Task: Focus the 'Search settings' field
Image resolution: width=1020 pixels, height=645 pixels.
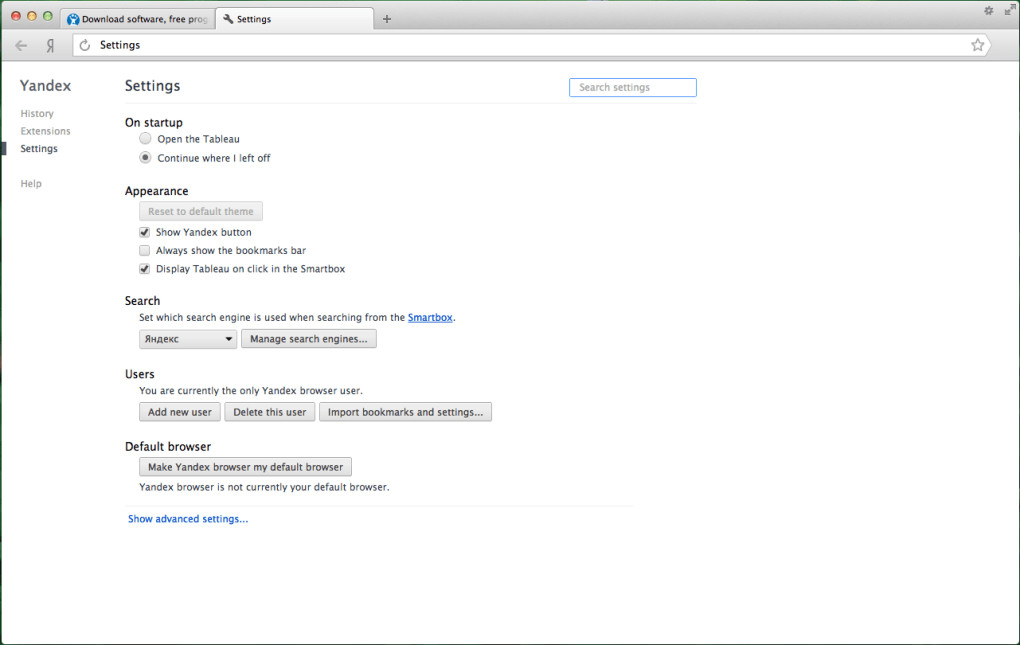Action: [x=633, y=88]
